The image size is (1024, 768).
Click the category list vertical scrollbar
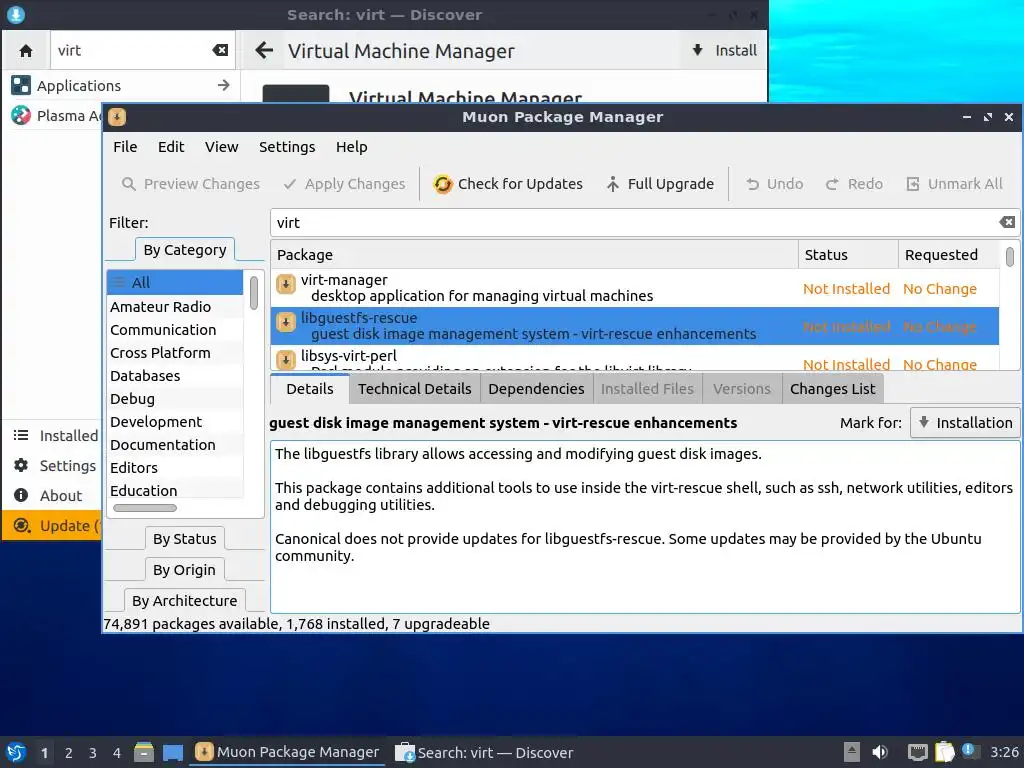(253, 293)
